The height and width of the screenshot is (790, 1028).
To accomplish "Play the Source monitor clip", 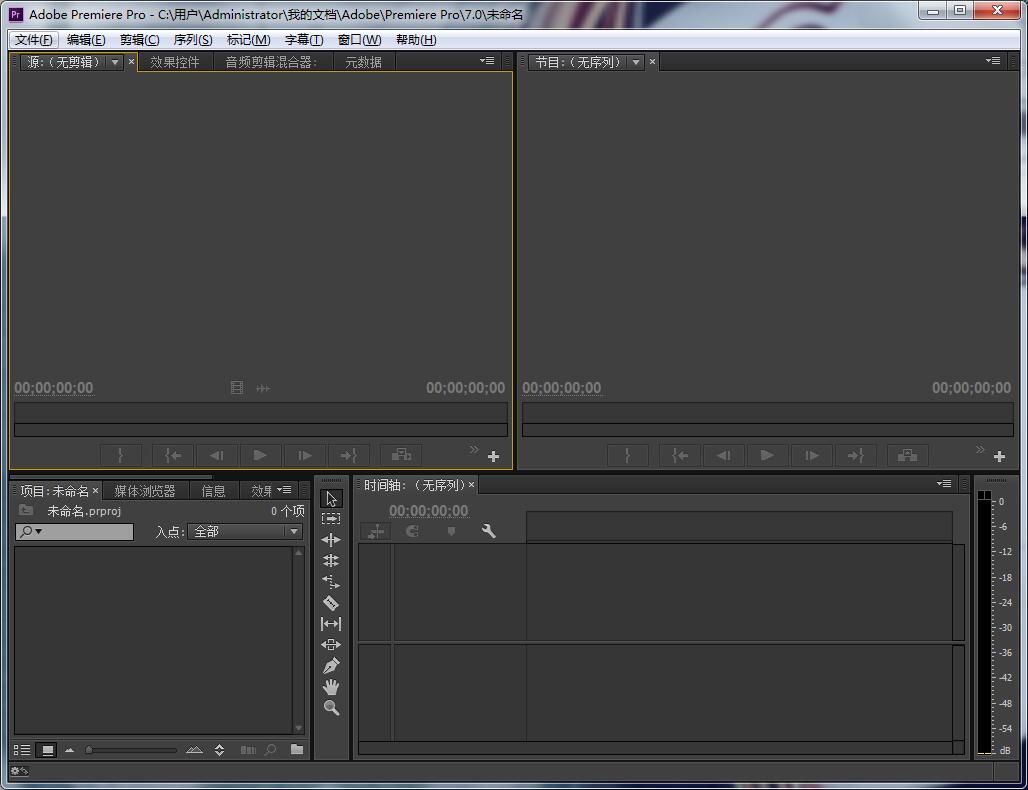I will pos(260,455).
